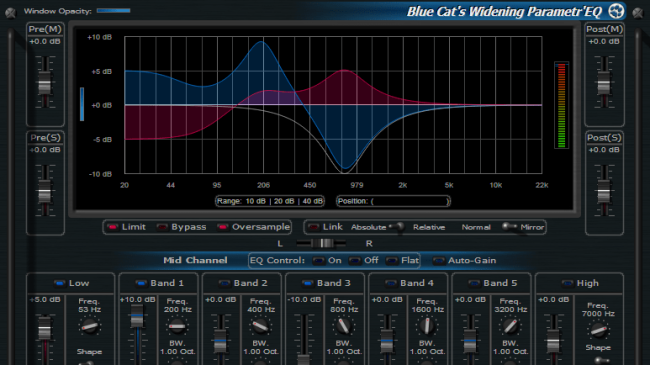Click the Band 4 1600 Hz value

pos(427,310)
